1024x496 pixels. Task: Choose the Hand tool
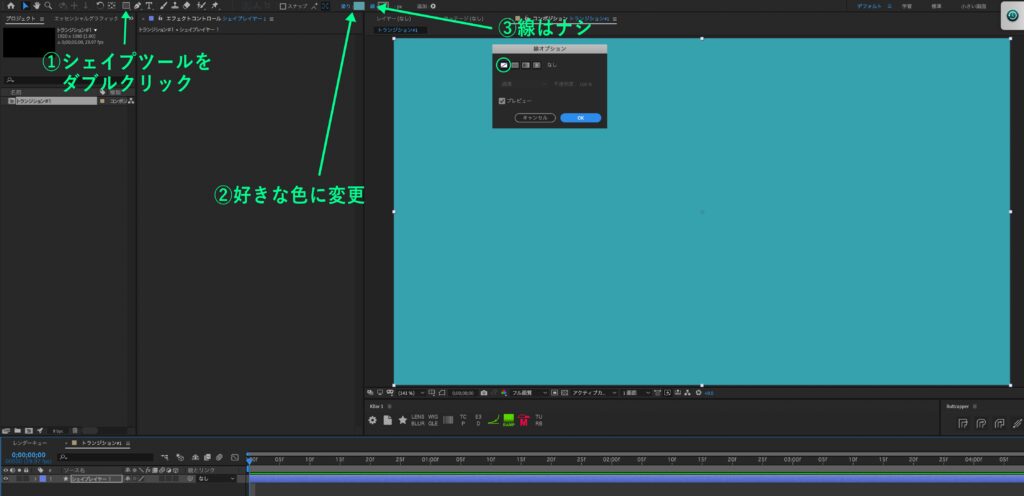(x=37, y=5)
